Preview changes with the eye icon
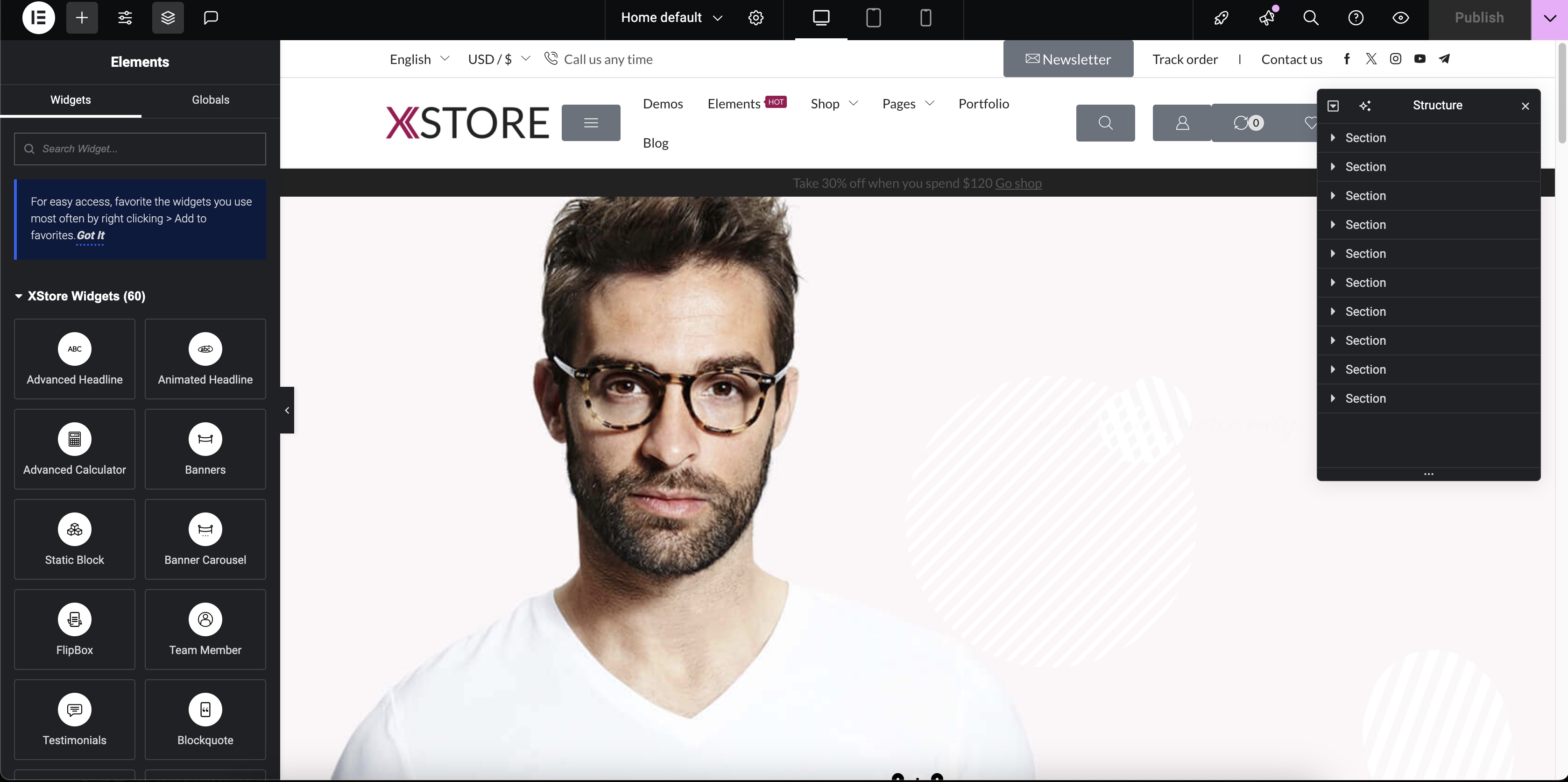 [x=1401, y=18]
